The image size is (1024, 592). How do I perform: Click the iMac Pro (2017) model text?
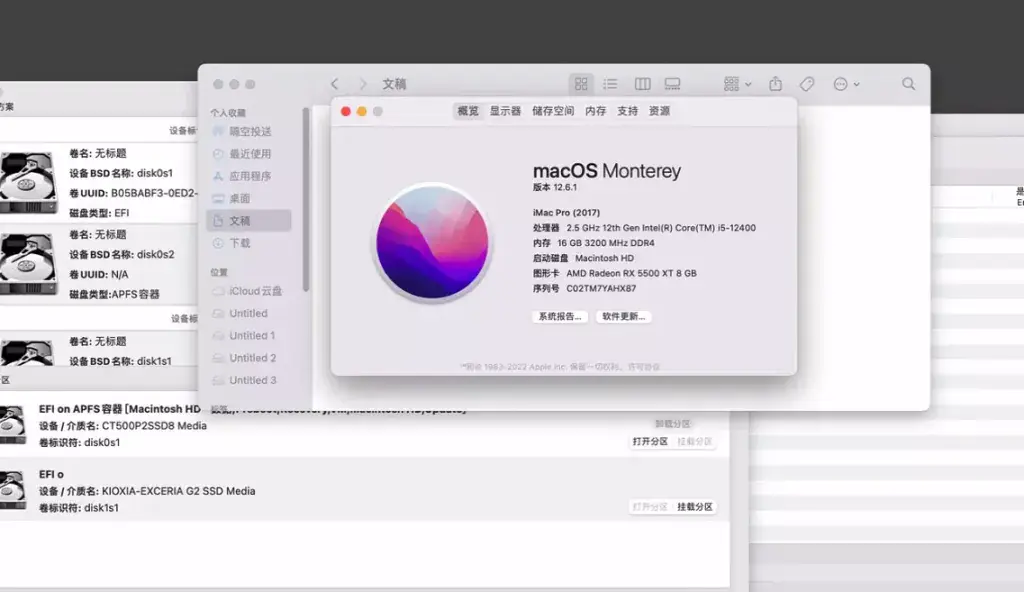(566, 212)
